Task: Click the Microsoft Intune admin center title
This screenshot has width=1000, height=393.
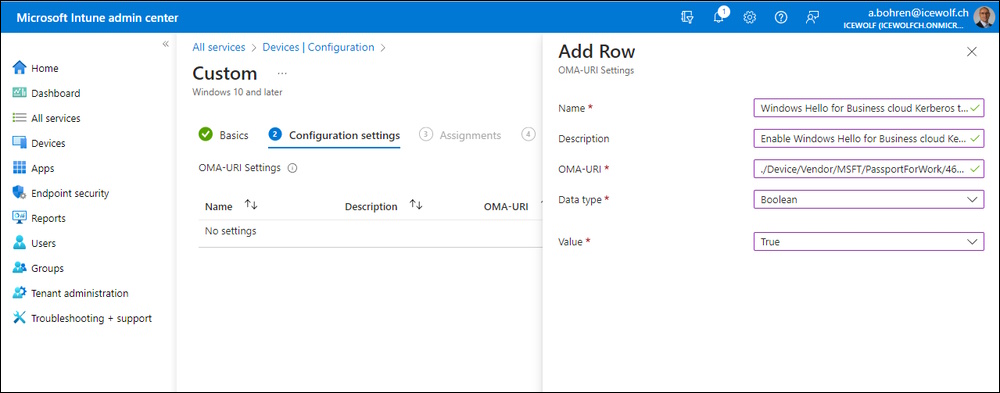Action: point(98,17)
